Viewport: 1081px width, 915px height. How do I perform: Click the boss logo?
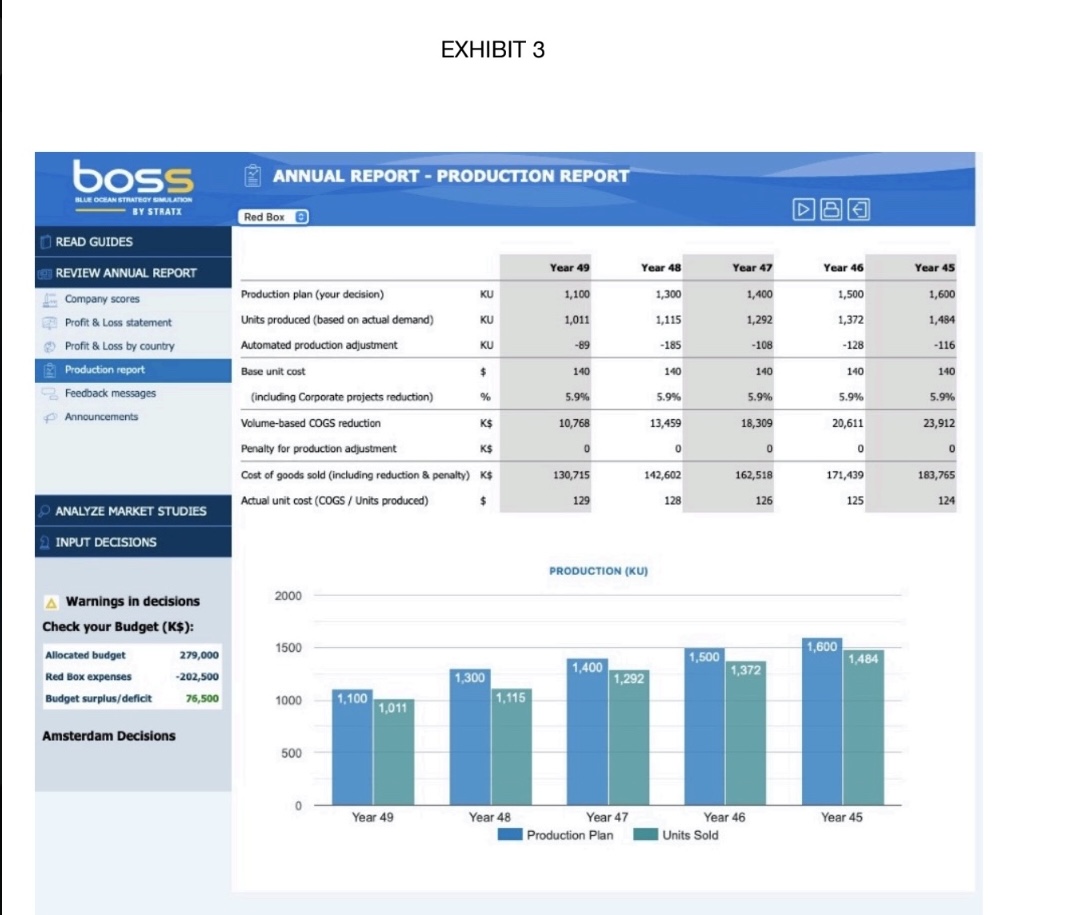pyautogui.click(x=133, y=187)
